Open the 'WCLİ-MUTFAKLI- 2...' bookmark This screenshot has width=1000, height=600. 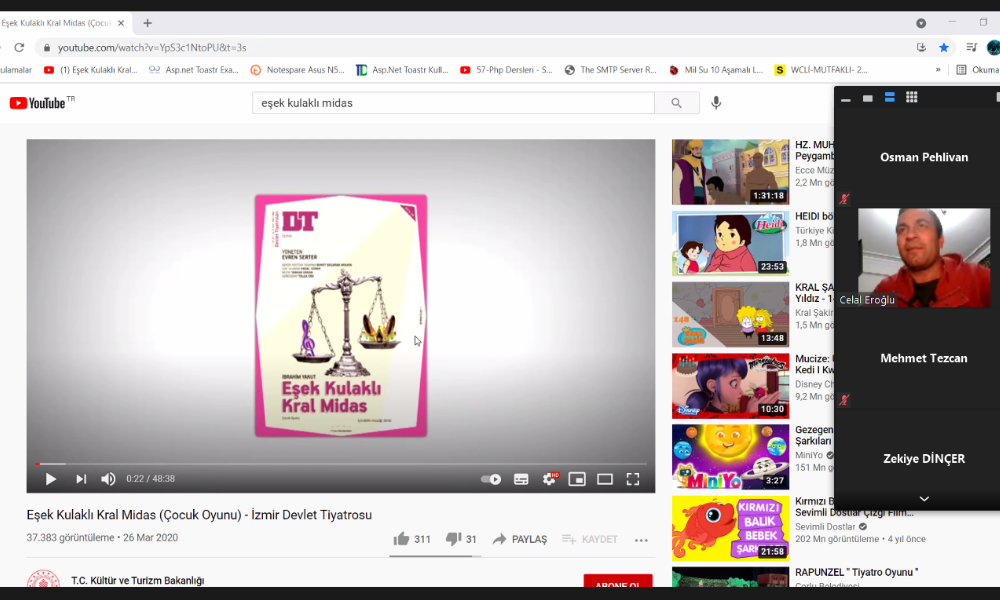(x=821, y=70)
